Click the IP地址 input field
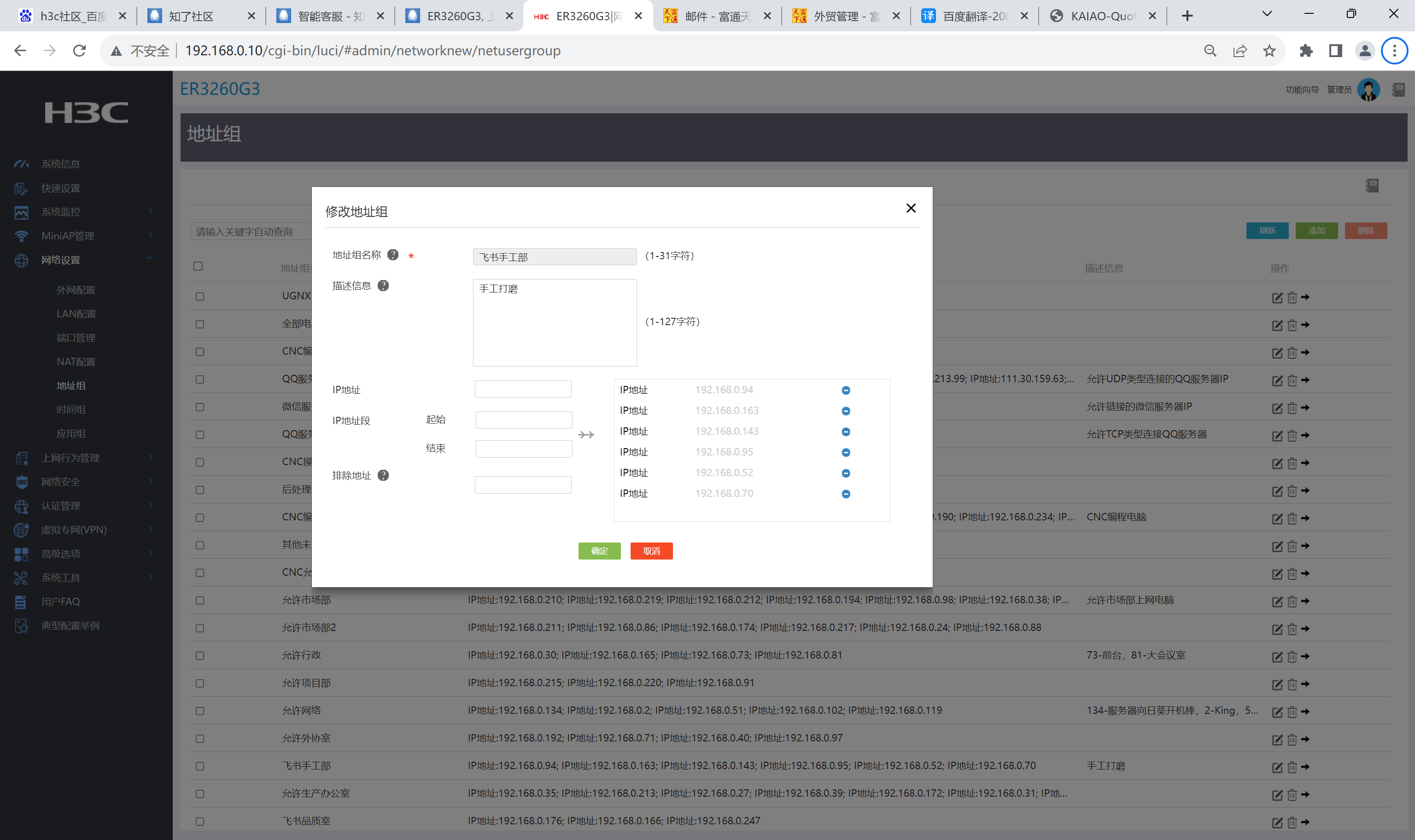 pyautogui.click(x=522, y=389)
